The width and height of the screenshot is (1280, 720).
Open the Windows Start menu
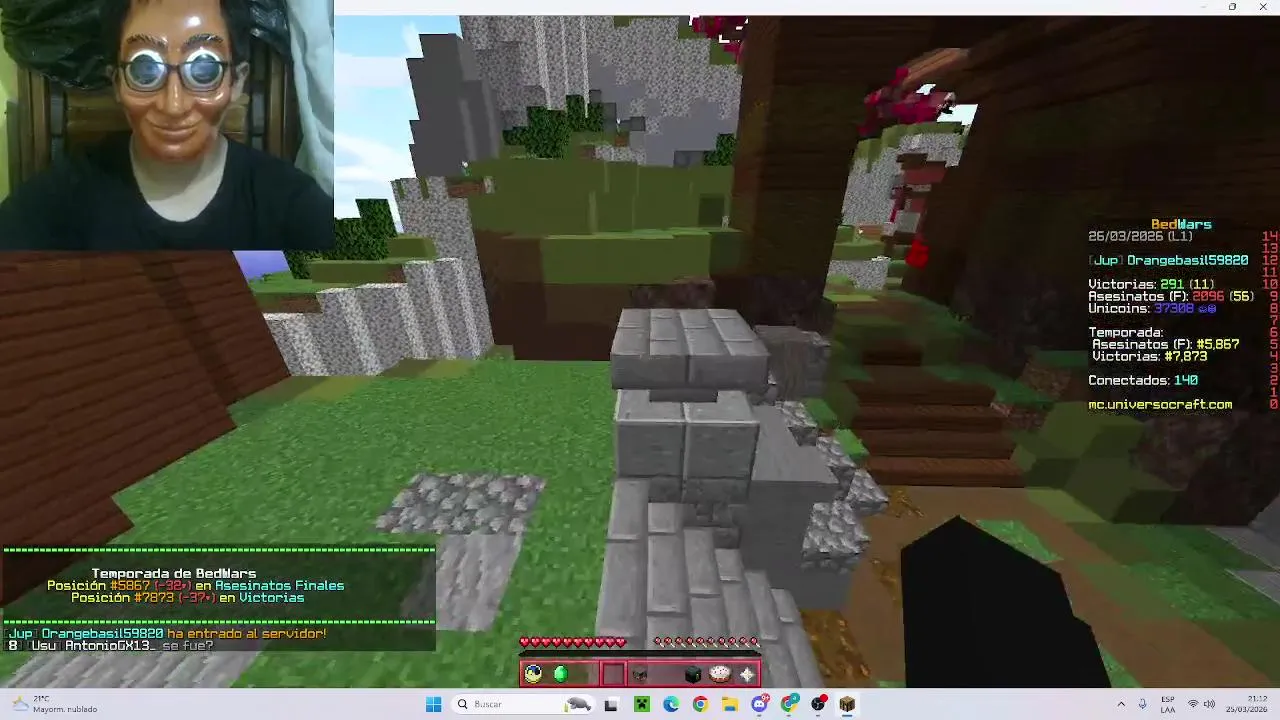point(433,704)
